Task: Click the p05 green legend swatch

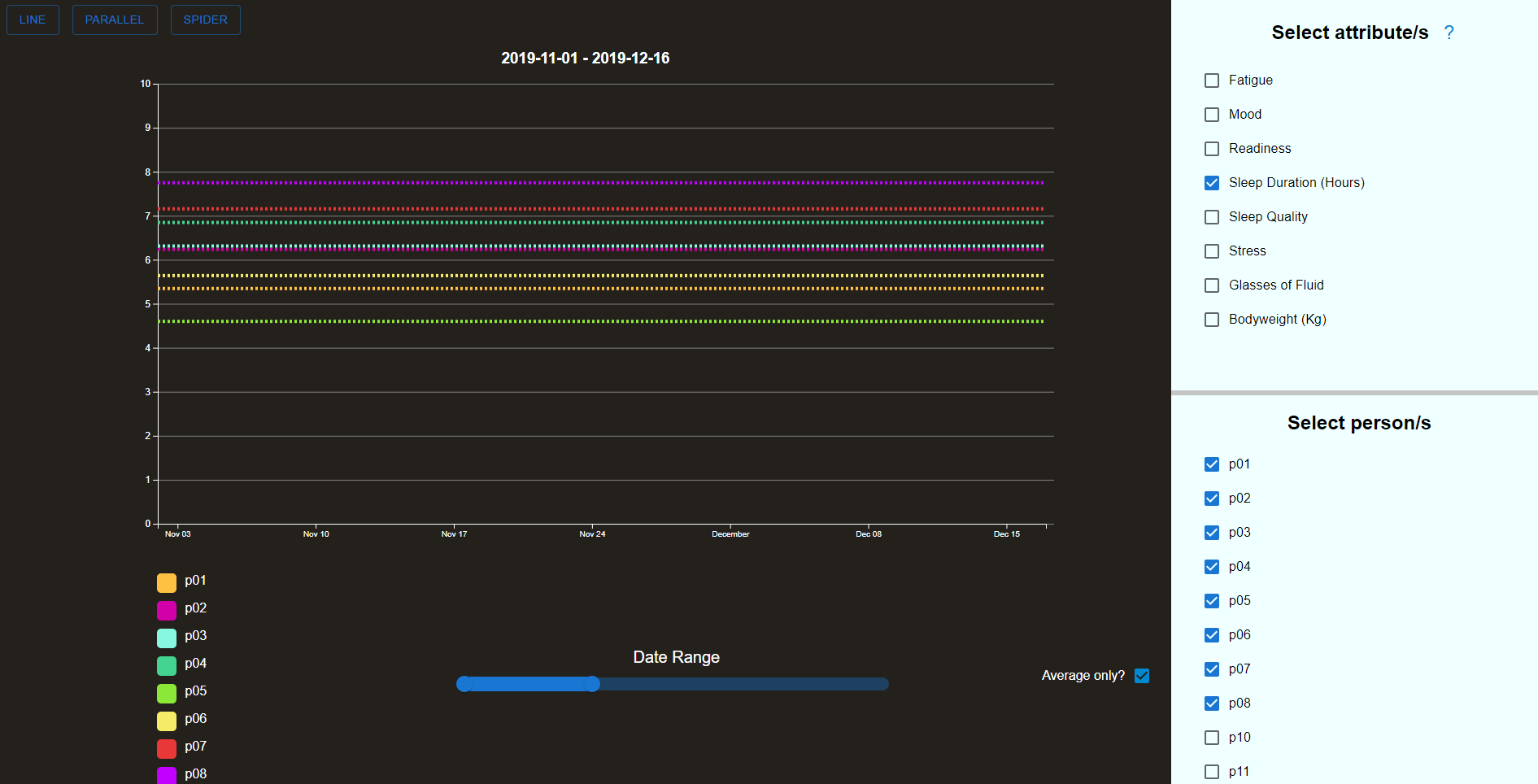Action: coord(166,693)
